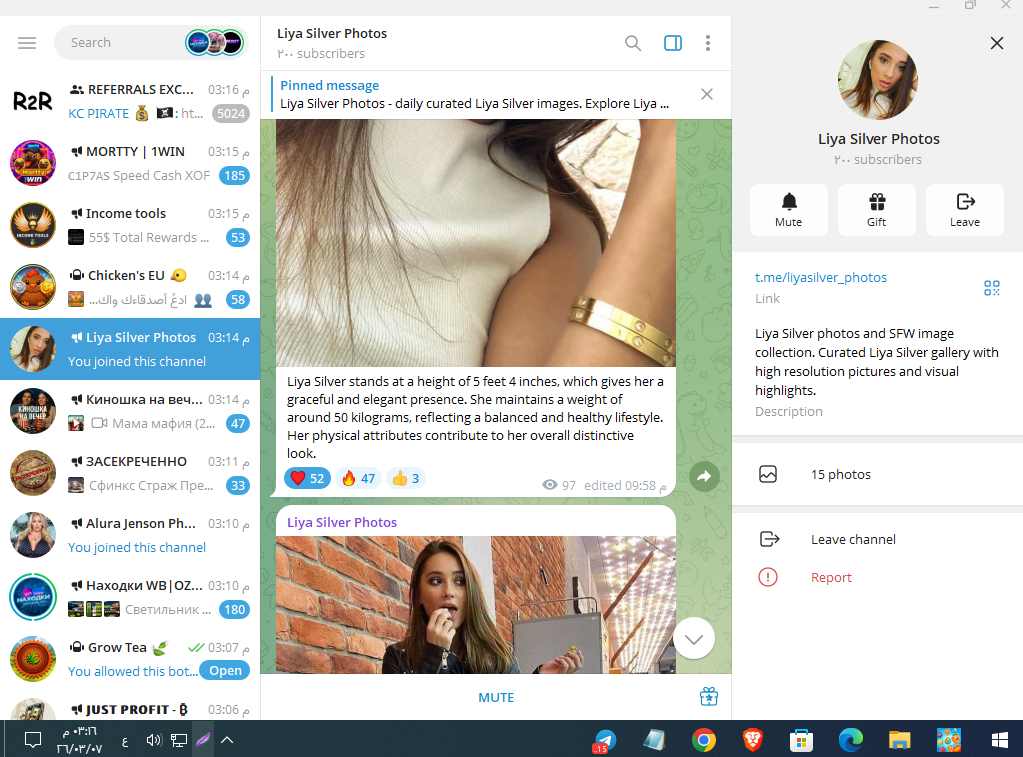Screen dimensions: 1023x757
Task: Expand hidden system tray icons
Action: pyautogui.click(x=226, y=740)
